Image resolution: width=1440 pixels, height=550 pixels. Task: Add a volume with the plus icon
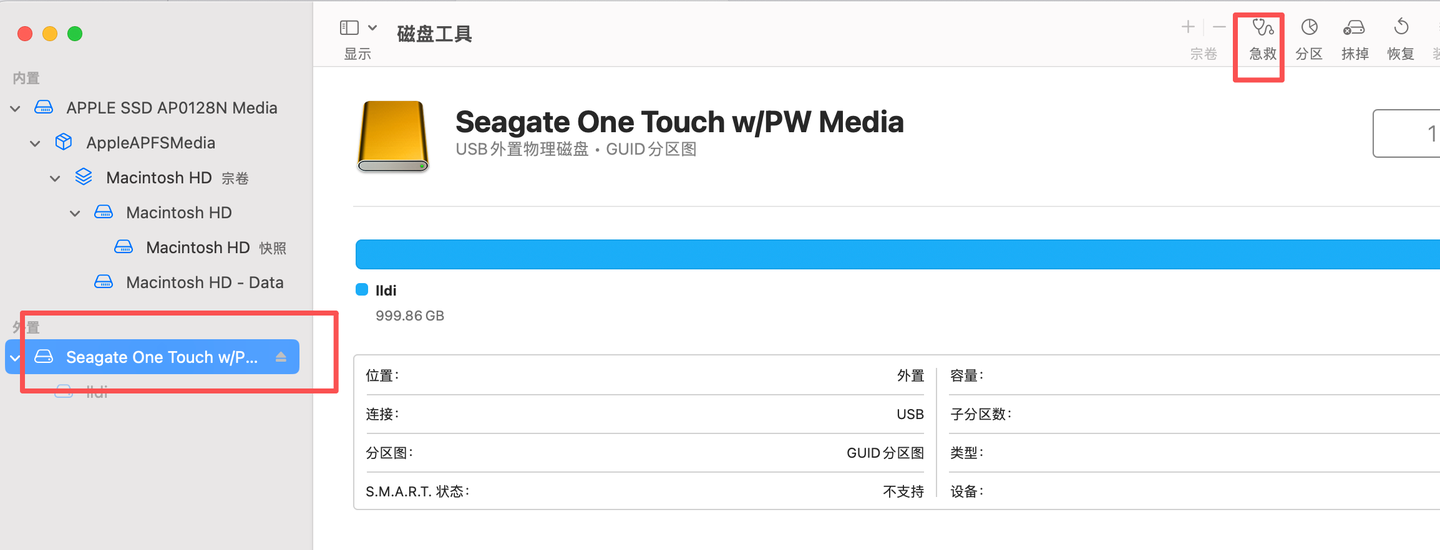pos(1188,27)
